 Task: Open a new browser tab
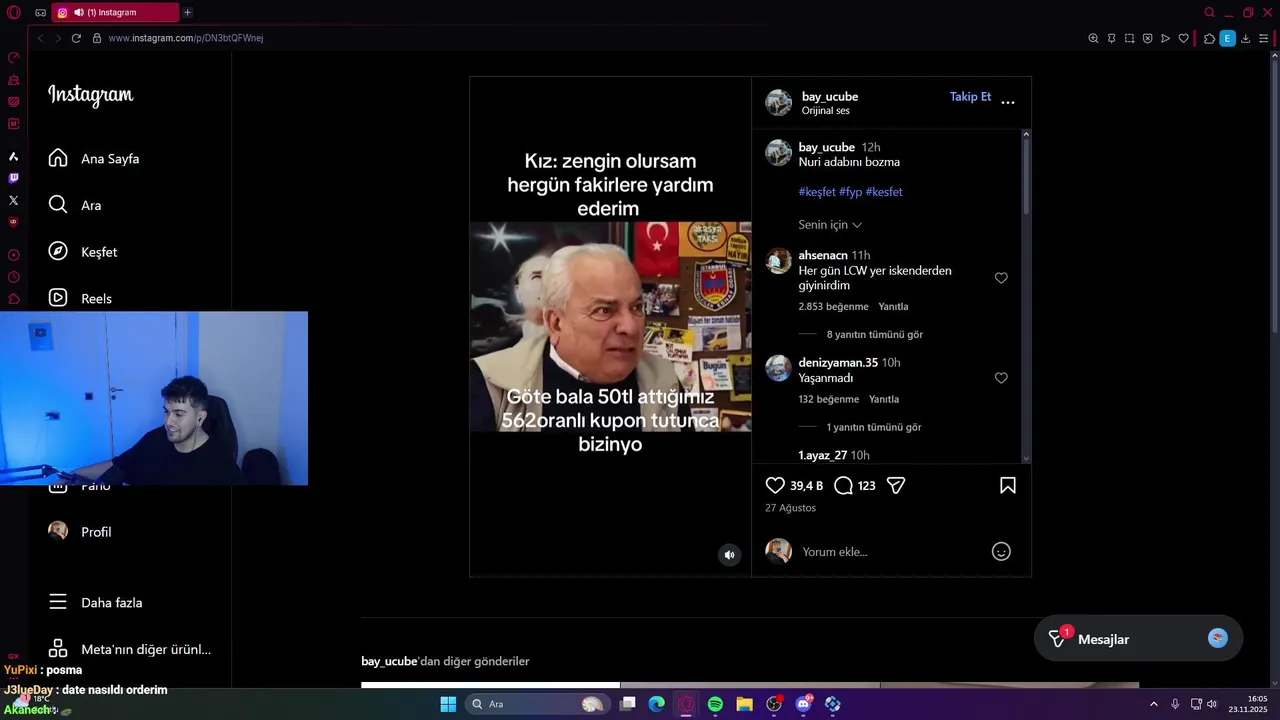tap(187, 12)
